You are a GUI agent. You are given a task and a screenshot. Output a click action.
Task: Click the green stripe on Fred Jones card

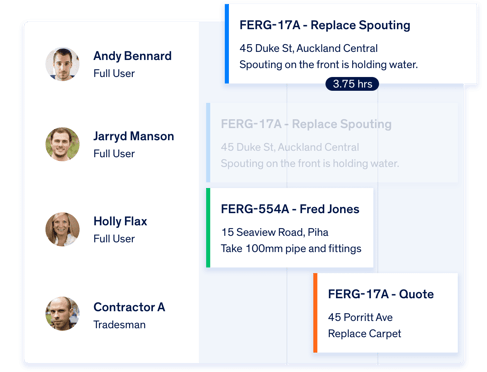[x=208, y=228]
